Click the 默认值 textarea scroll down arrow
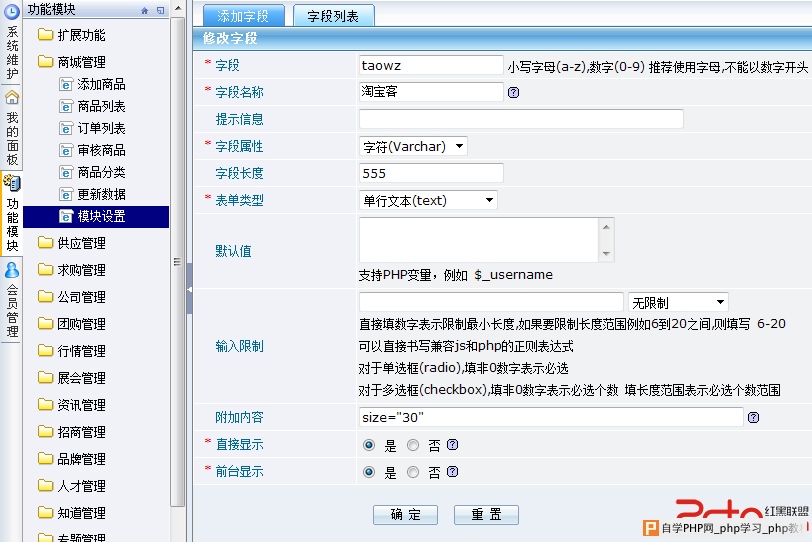The height and width of the screenshot is (542, 812). pyautogui.click(x=606, y=254)
